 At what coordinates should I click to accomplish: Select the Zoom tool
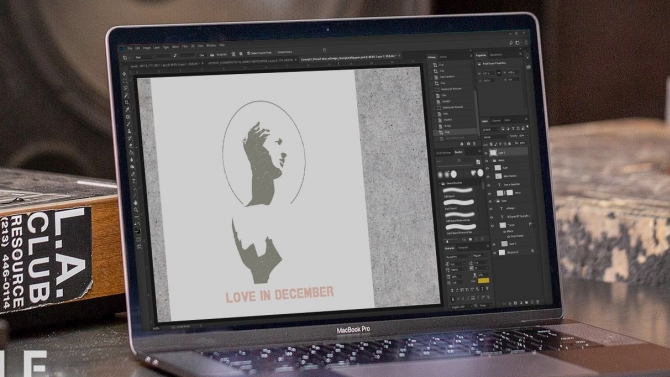[x=136, y=209]
